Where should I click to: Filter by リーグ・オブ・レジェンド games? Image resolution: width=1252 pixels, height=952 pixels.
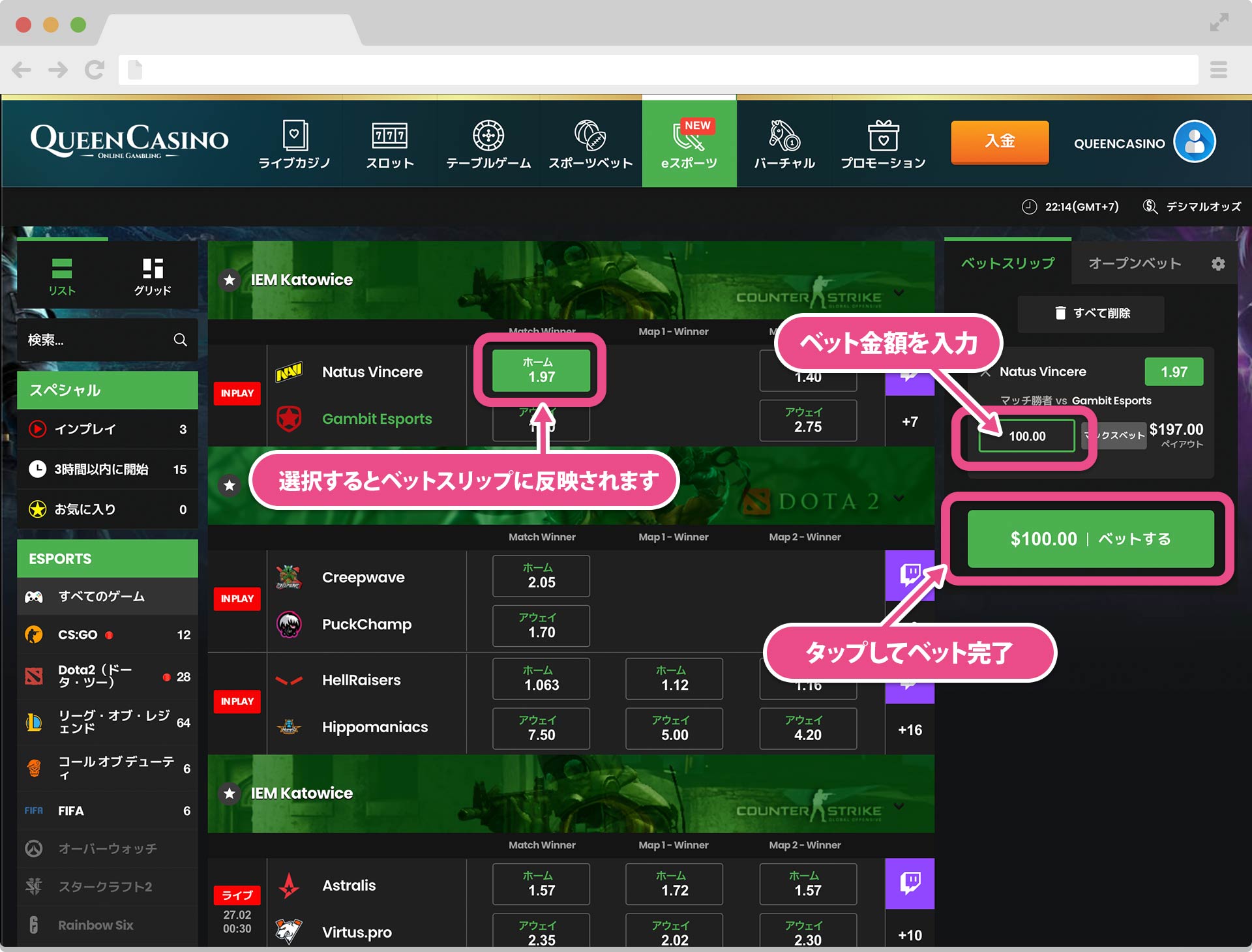[x=108, y=722]
